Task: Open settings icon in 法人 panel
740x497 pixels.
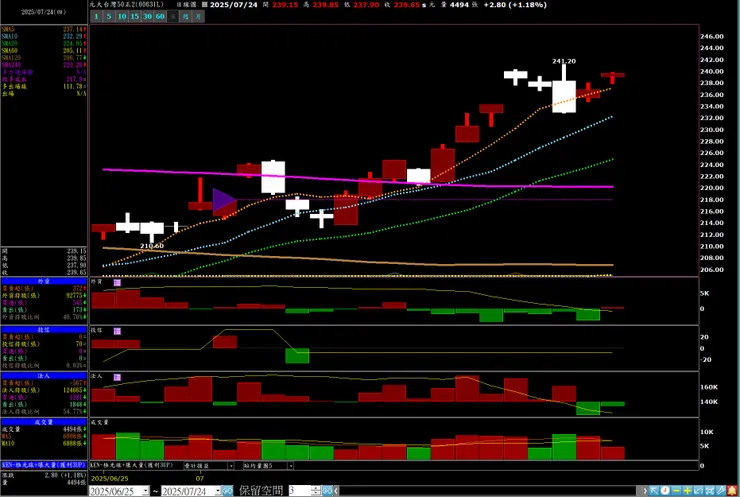Action: coord(117,377)
